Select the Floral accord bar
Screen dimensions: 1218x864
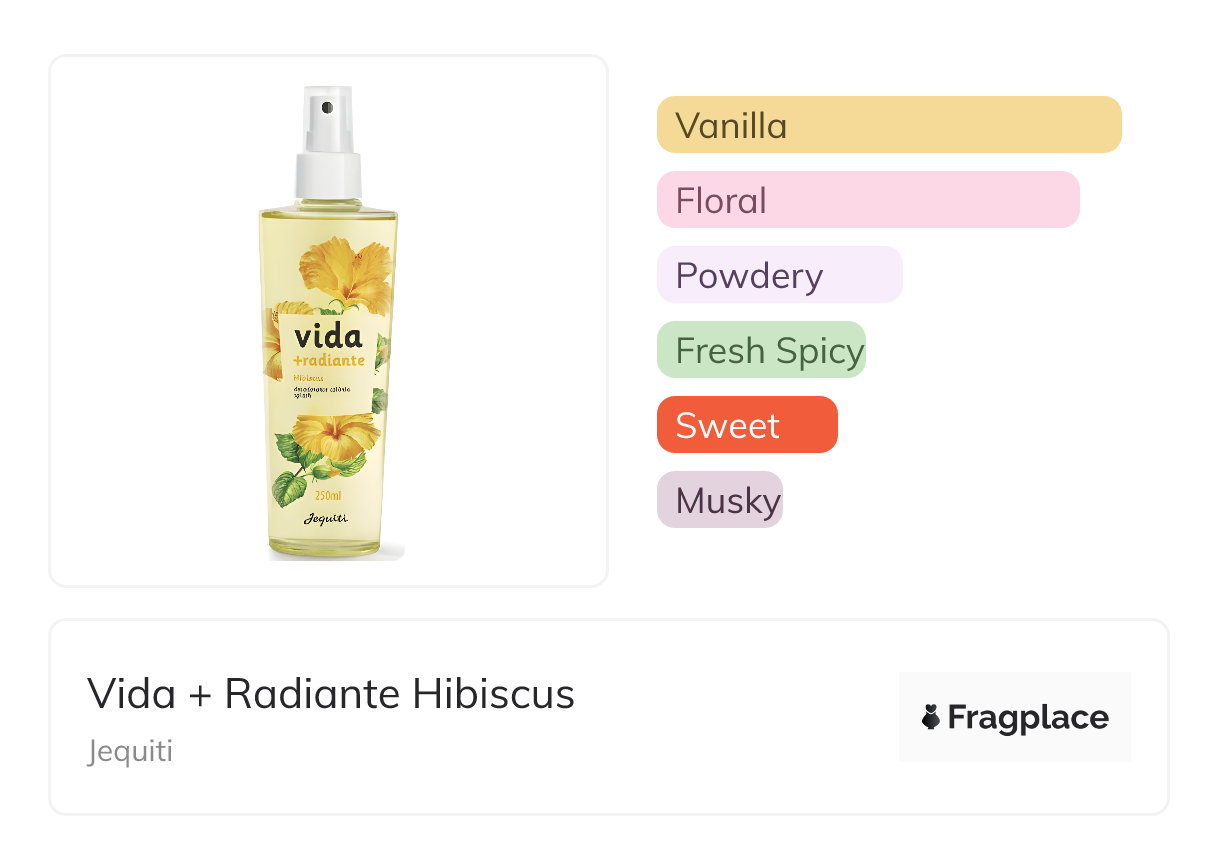click(x=867, y=200)
